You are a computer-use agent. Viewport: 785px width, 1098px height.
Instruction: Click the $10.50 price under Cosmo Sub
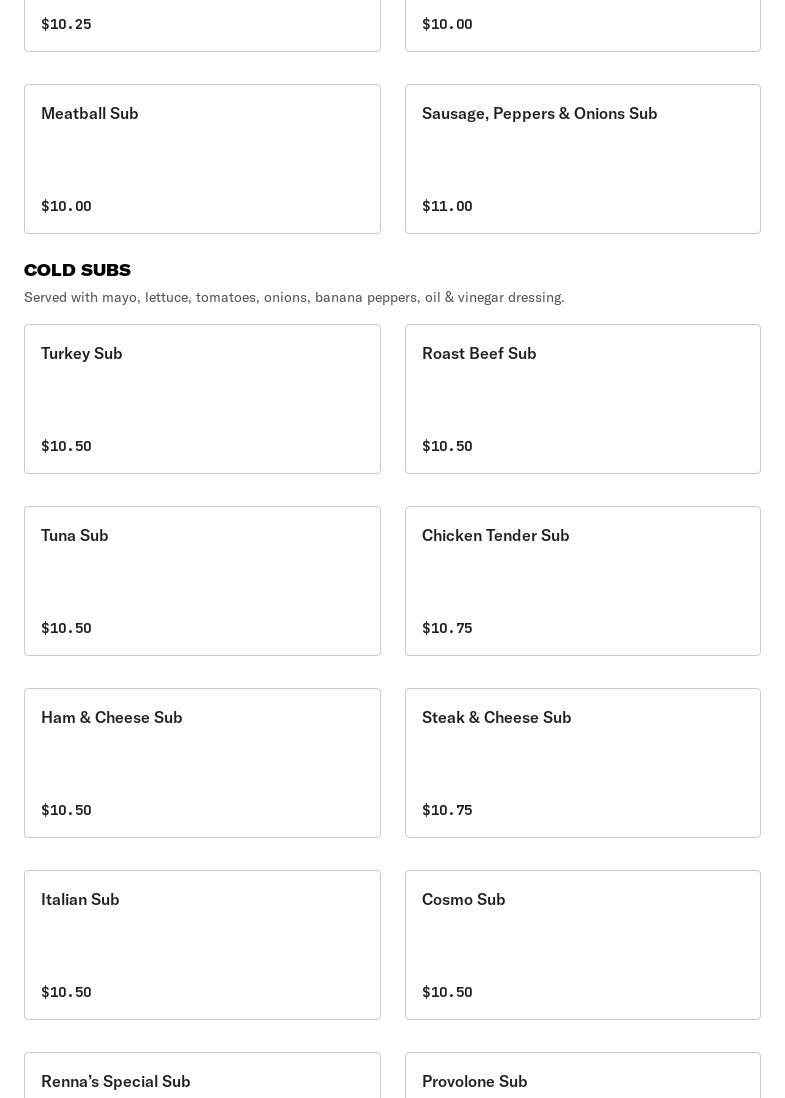pos(447,992)
